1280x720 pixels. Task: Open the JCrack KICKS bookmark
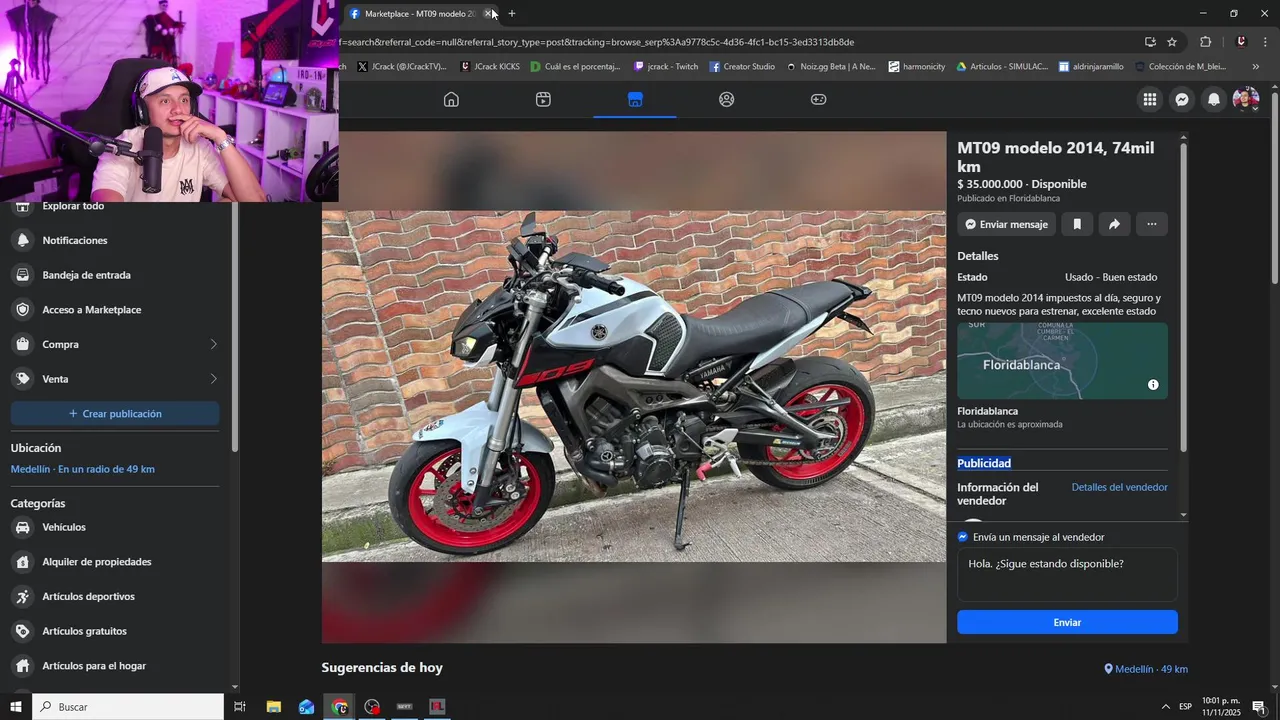pyautogui.click(x=490, y=67)
